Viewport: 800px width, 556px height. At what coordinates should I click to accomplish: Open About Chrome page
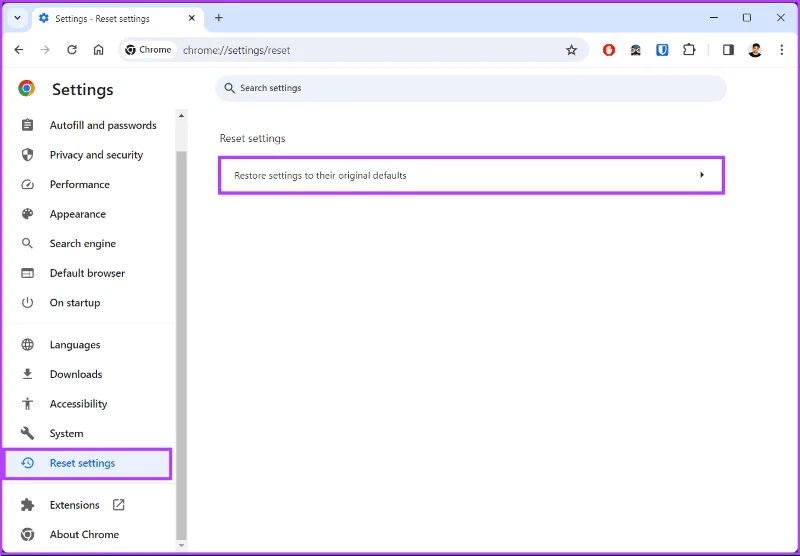tap(88, 535)
